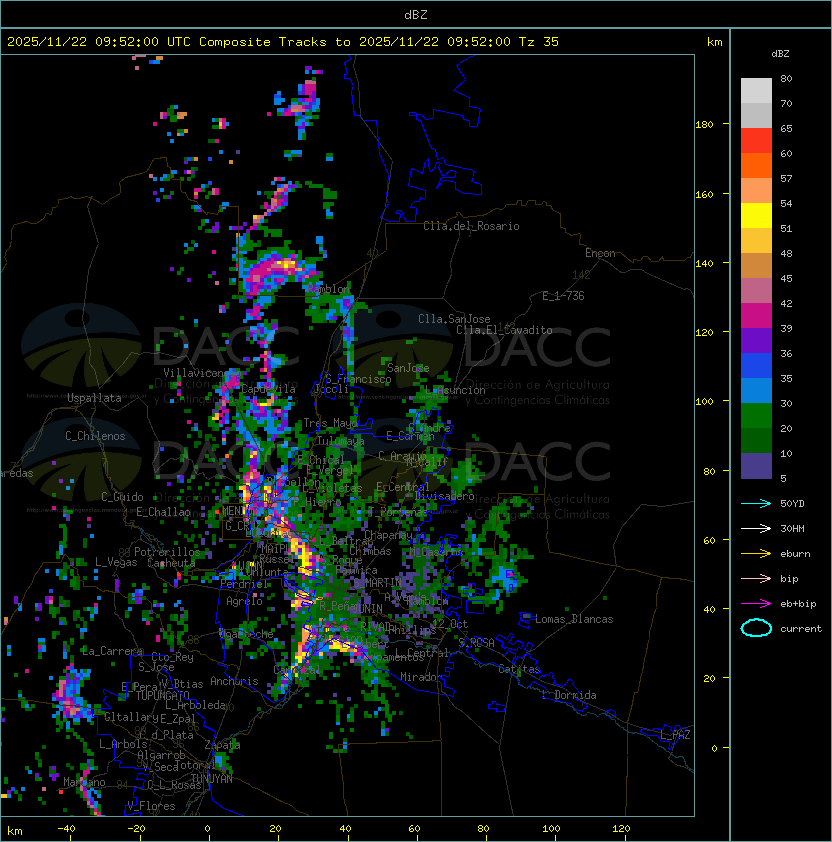The height and width of the screenshot is (842, 832).
Task: Select the dark orange 57–60 legend swatch
Action: (756, 165)
